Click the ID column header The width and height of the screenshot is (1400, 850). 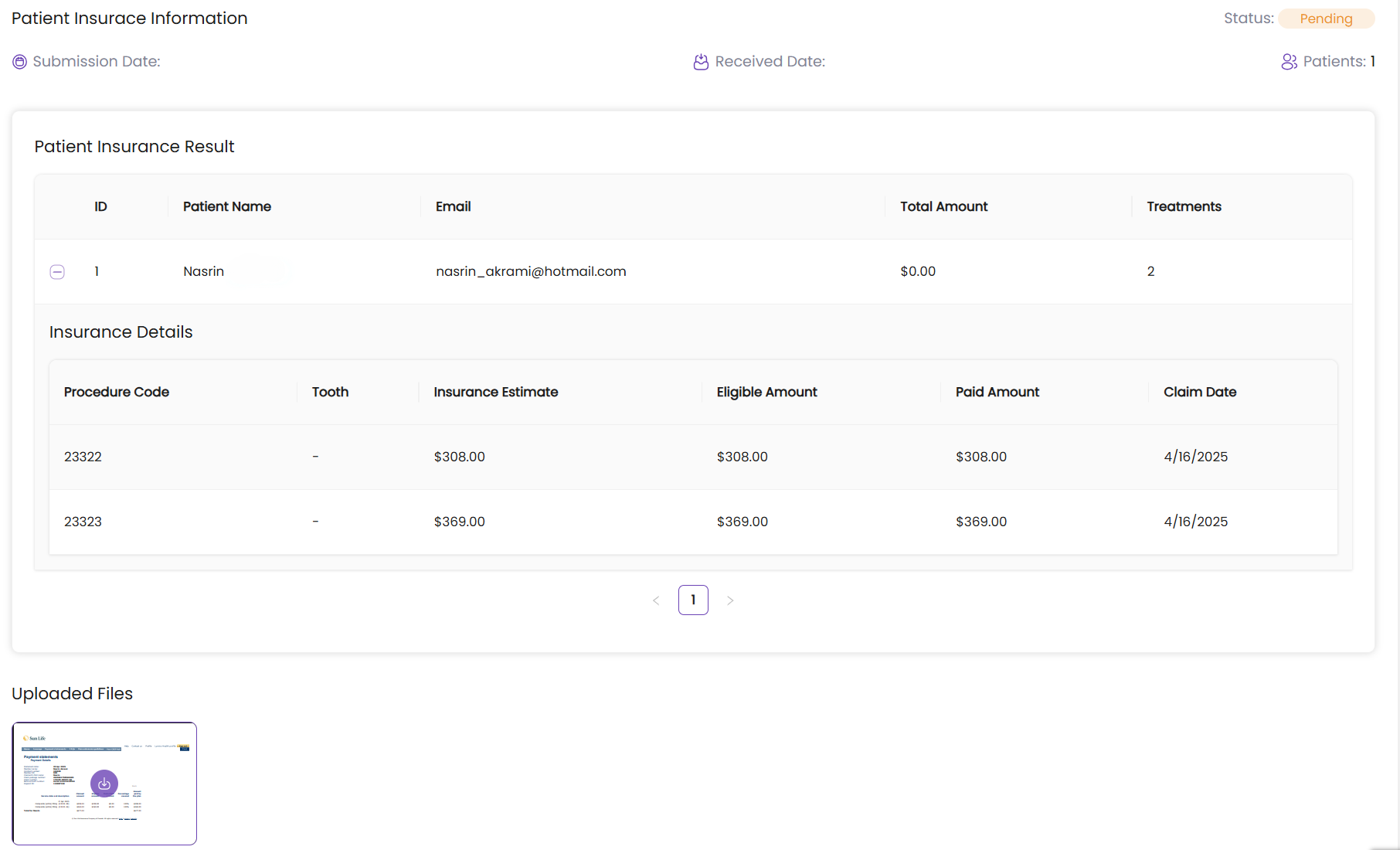[100, 206]
